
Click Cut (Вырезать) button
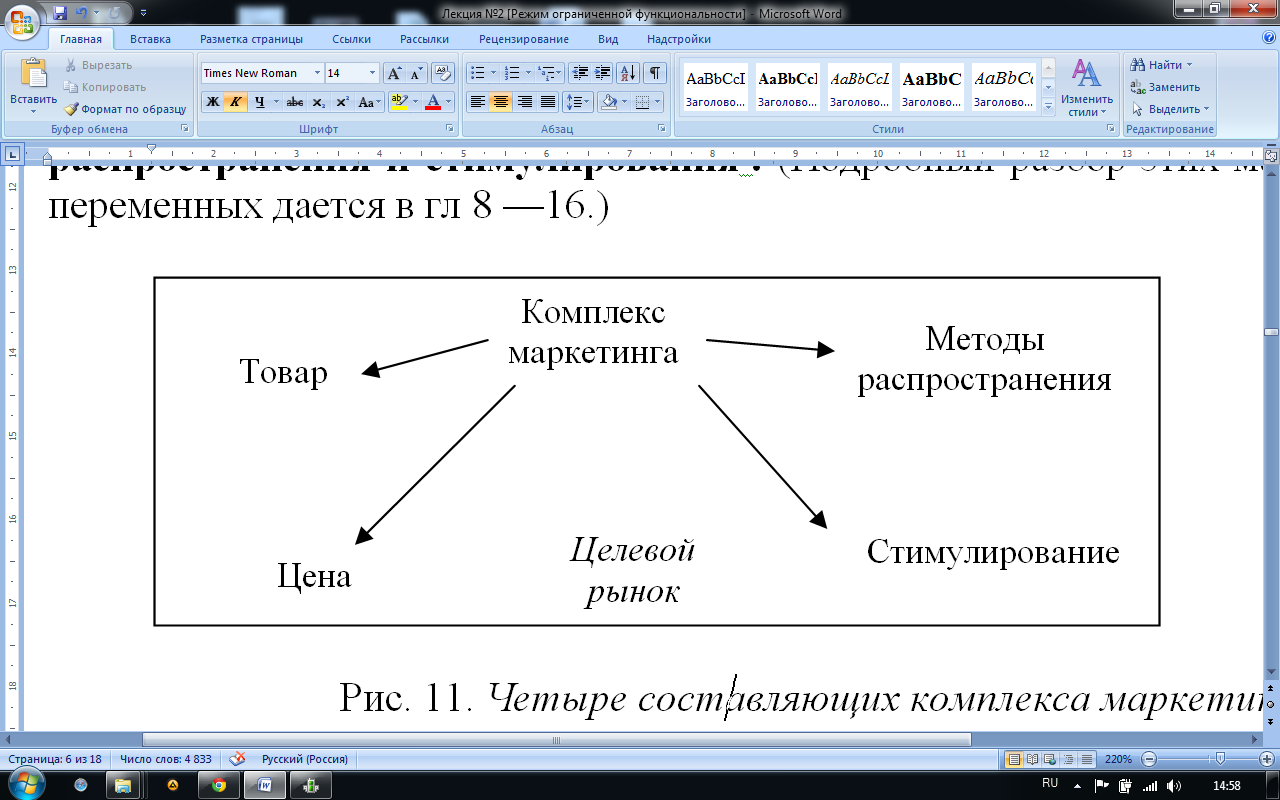click(x=98, y=65)
